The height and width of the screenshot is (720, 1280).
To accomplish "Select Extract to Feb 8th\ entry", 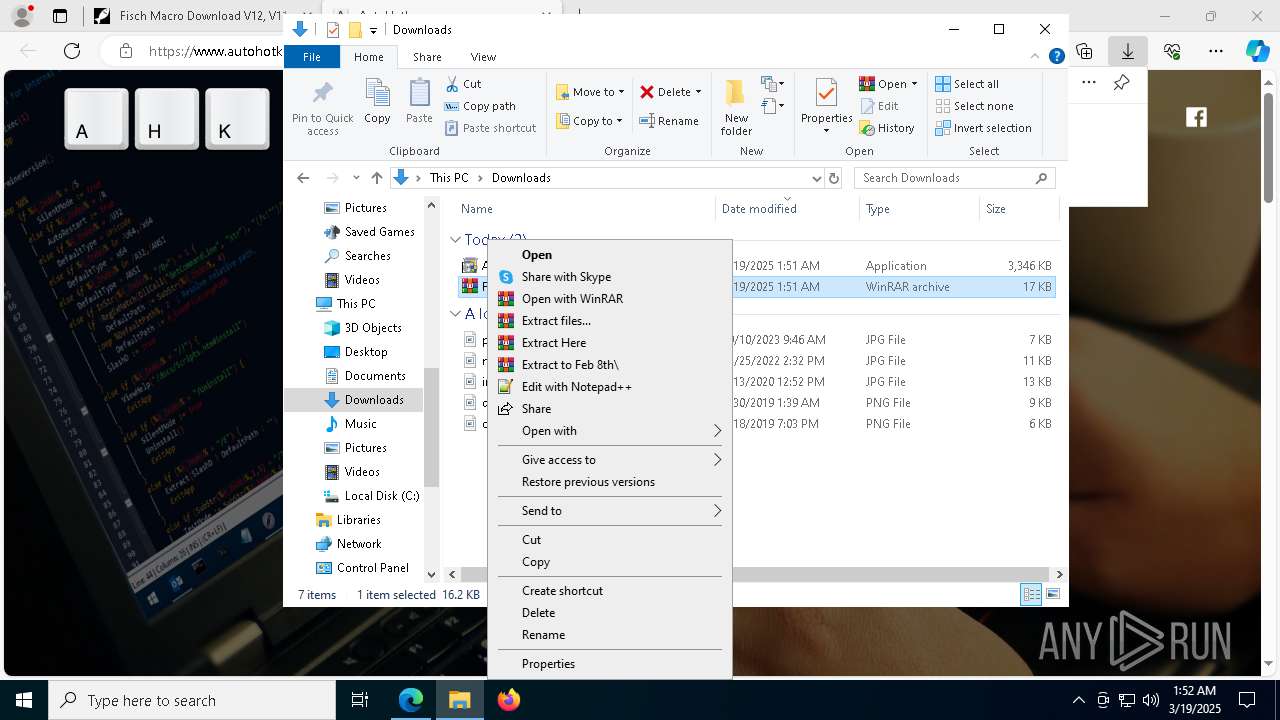I will [610, 365].
